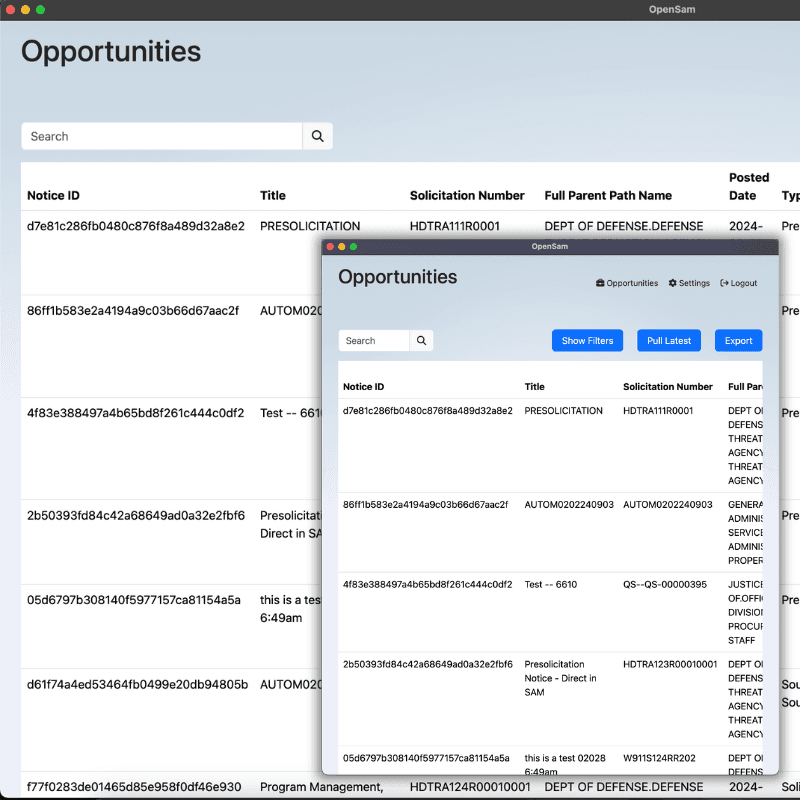Click the AUTOM0202240903 title cell in the front window
Viewport: 800px width, 800px height.
pyautogui.click(x=569, y=505)
